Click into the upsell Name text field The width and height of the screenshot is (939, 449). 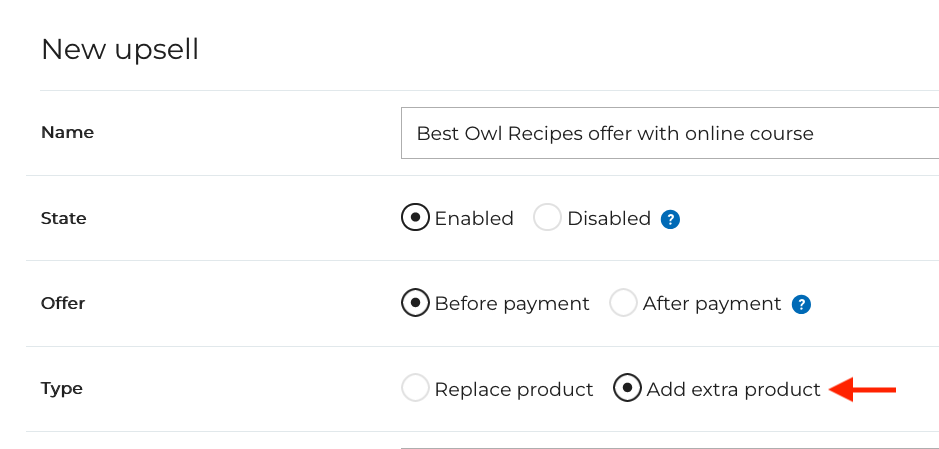[668, 133]
